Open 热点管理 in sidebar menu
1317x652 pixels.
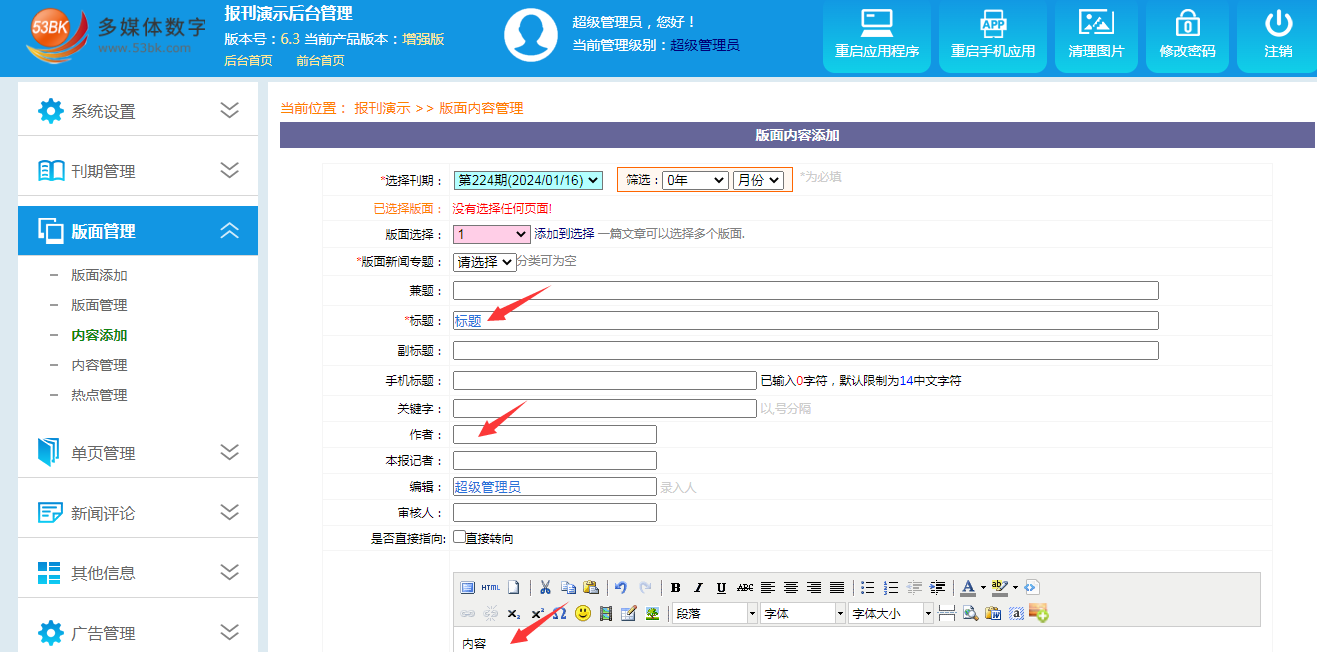[99, 395]
